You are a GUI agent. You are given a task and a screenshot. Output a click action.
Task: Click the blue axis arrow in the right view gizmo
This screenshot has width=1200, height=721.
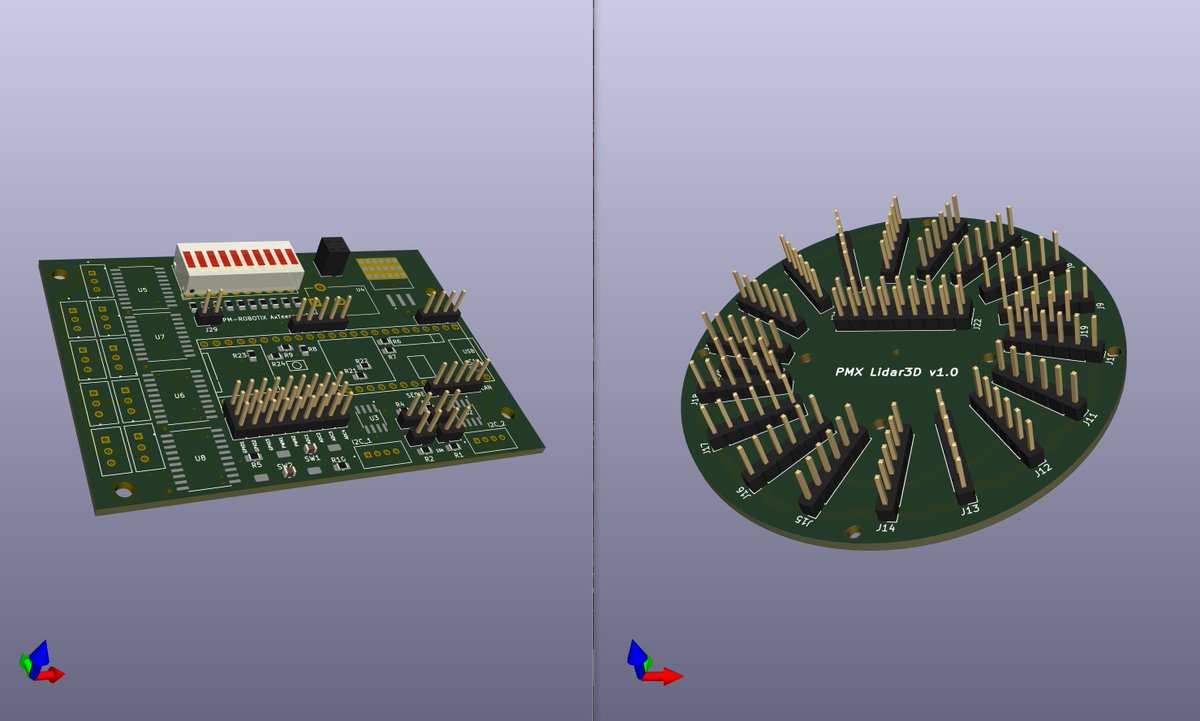(637, 652)
